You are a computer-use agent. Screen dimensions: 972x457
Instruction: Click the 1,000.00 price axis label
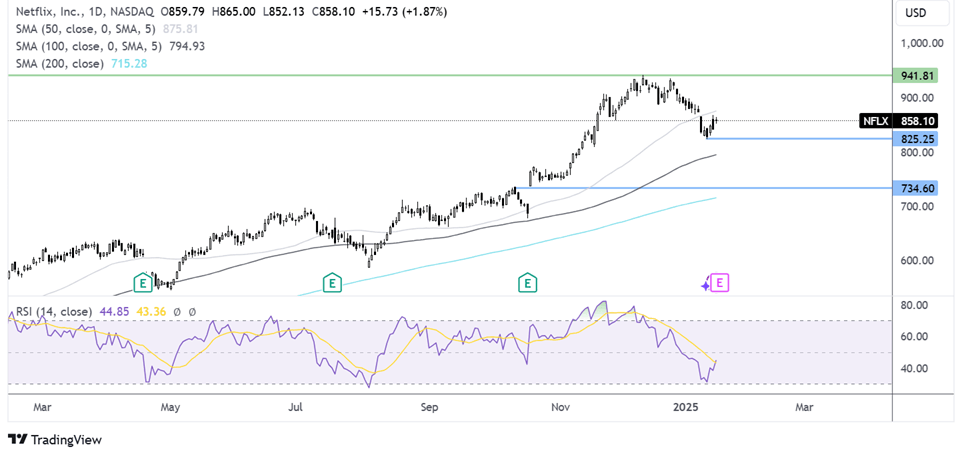[921, 43]
